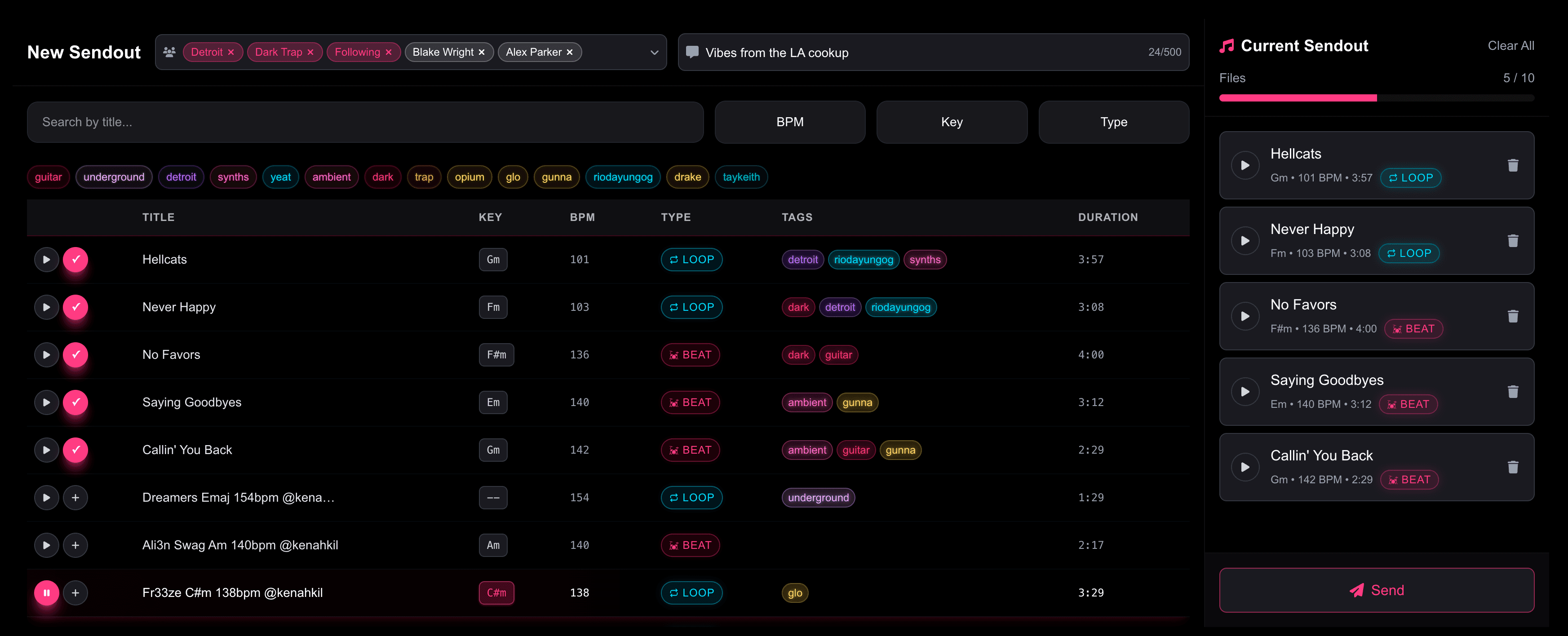Open the BPM filter
Screen dimensions: 1568x636
point(789,122)
